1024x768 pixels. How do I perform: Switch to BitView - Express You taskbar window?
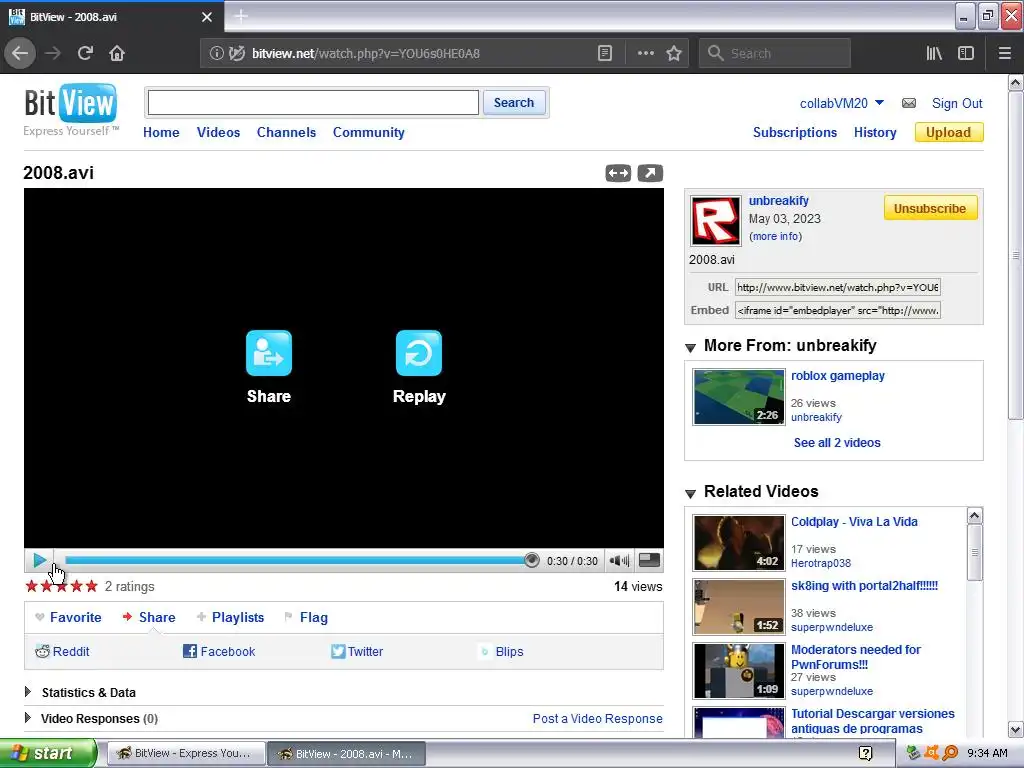coord(185,753)
